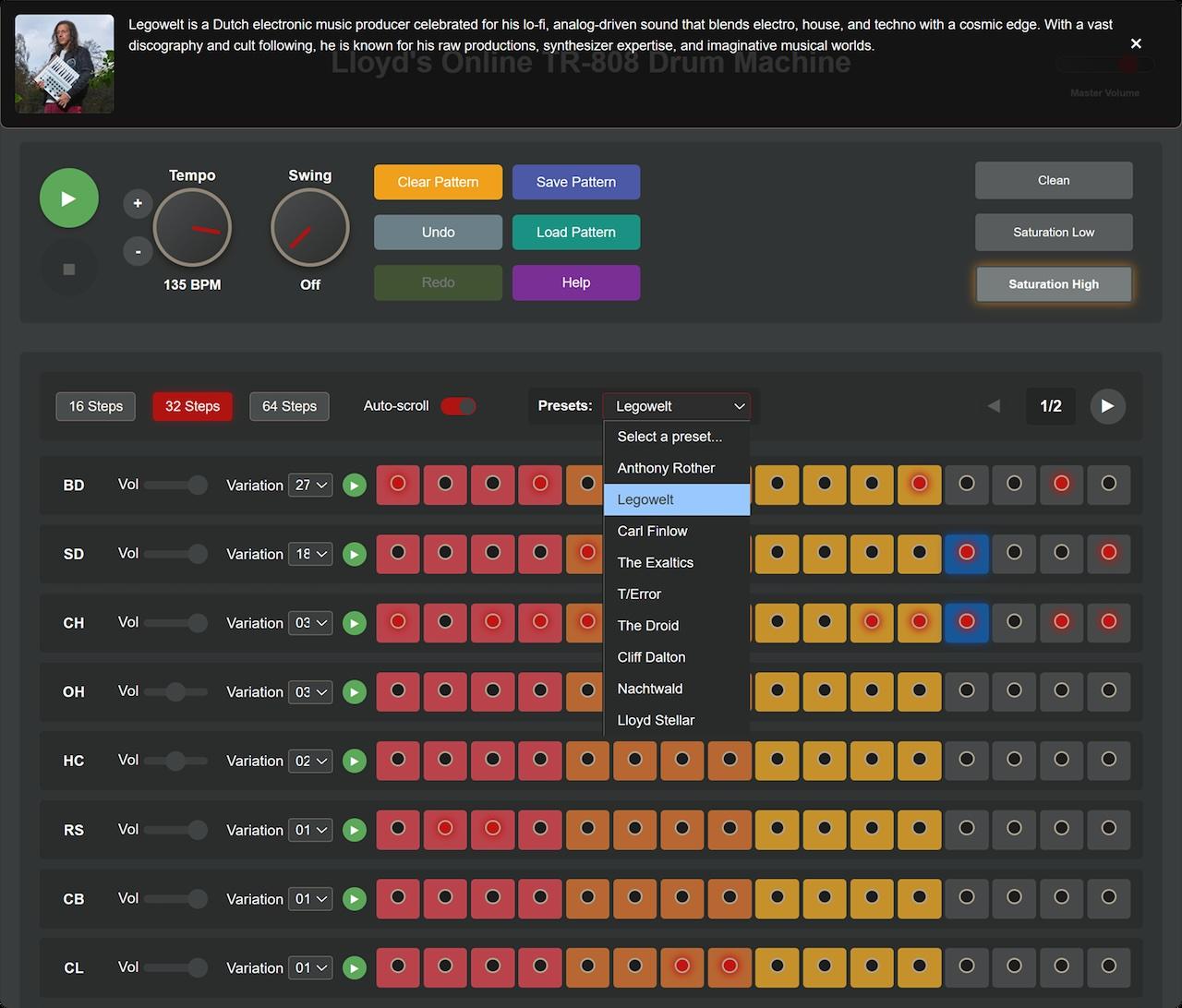Click the Legowelt artist photo thumbnail
Screen dimensions: 1182x1008
tap(65, 64)
